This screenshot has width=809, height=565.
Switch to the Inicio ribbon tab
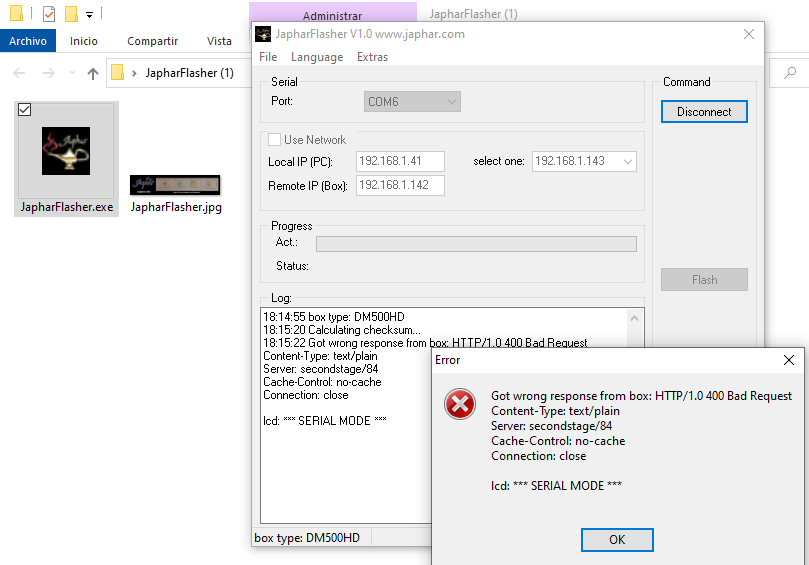84,41
